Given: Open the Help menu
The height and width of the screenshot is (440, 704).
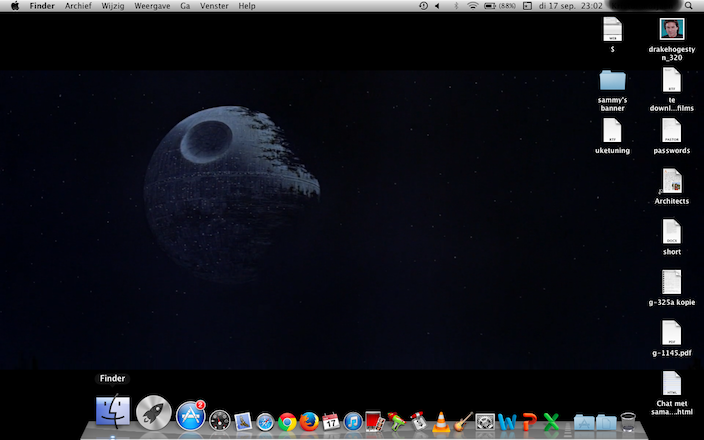Looking at the screenshot, I should (x=247, y=6).
